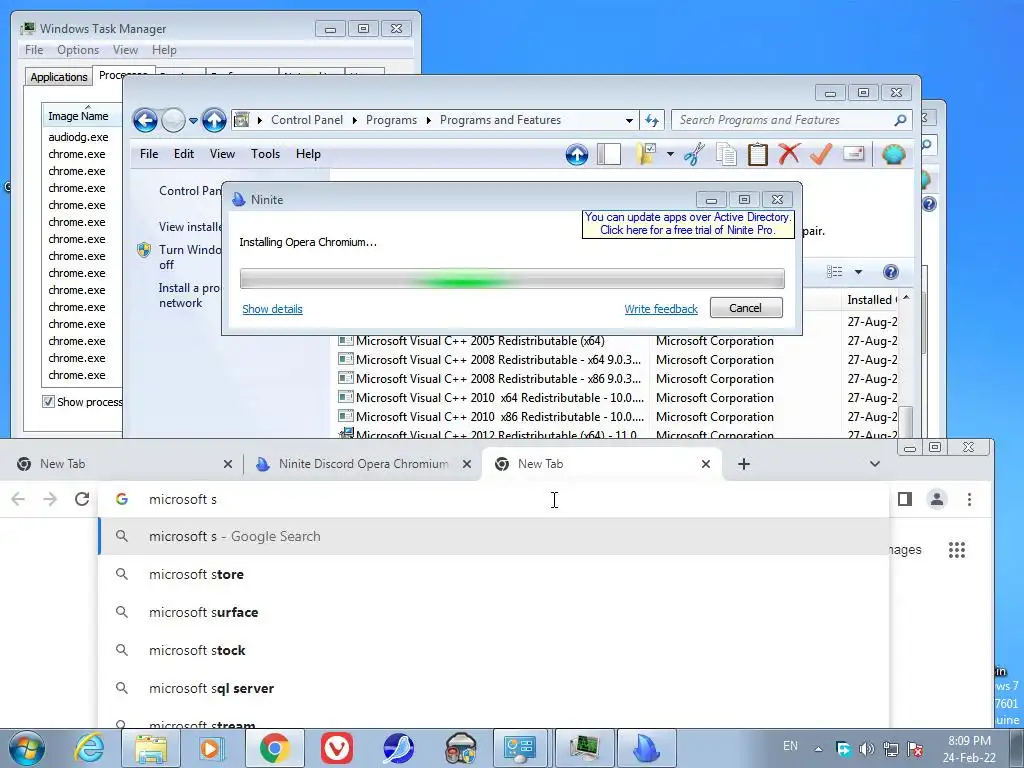
Task: Open the Windows Start menu
Action: tap(27, 748)
